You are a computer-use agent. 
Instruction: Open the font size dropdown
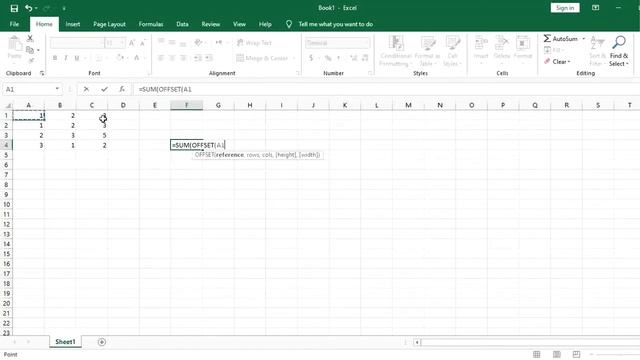pos(122,43)
